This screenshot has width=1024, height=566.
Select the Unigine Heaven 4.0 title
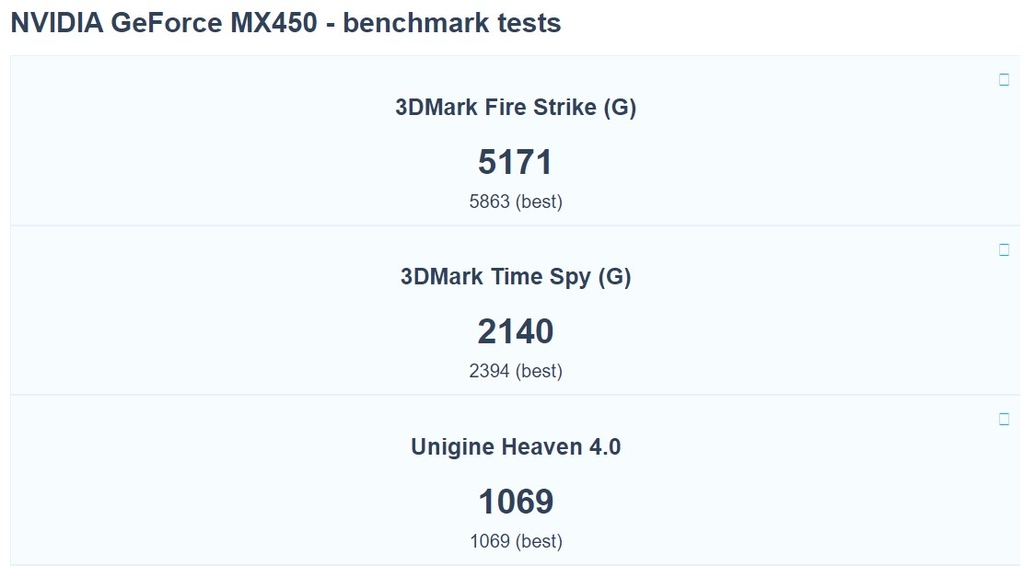pos(515,447)
